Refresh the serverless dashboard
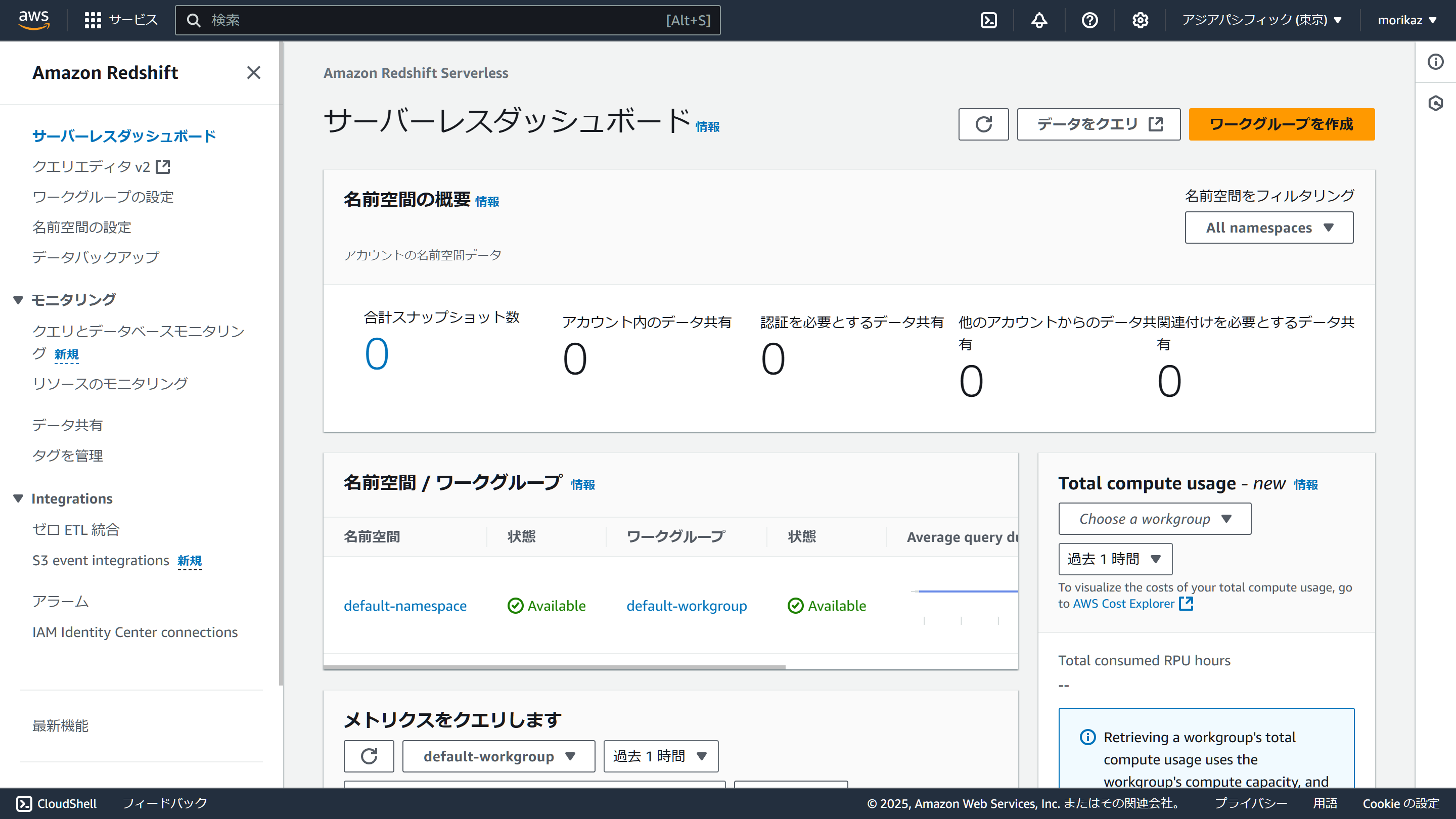The width and height of the screenshot is (1456, 819). click(x=983, y=124)
